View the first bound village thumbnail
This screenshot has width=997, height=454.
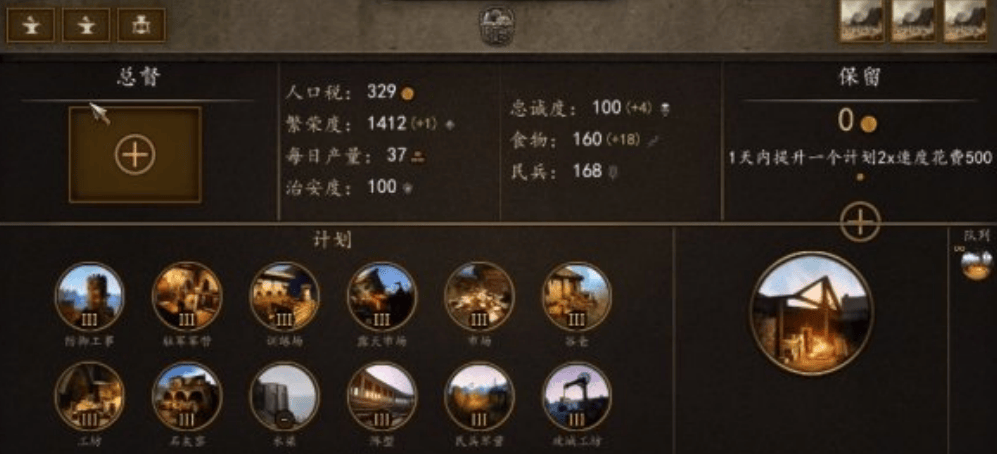tap(862, 20)
